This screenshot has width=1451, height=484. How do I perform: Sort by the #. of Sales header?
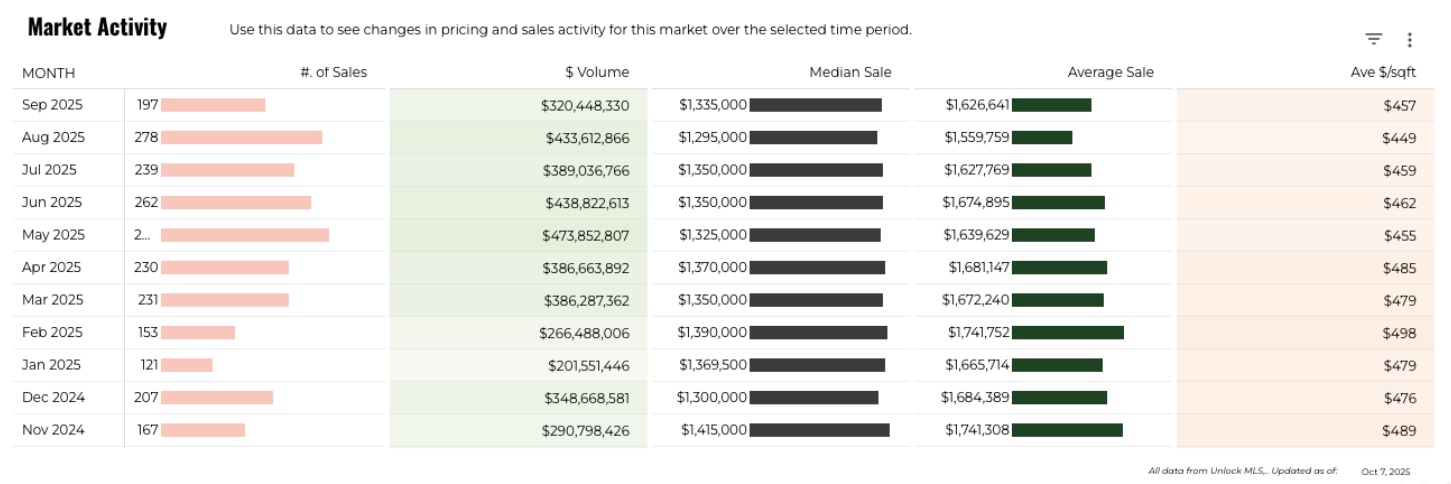coord(333,72)
